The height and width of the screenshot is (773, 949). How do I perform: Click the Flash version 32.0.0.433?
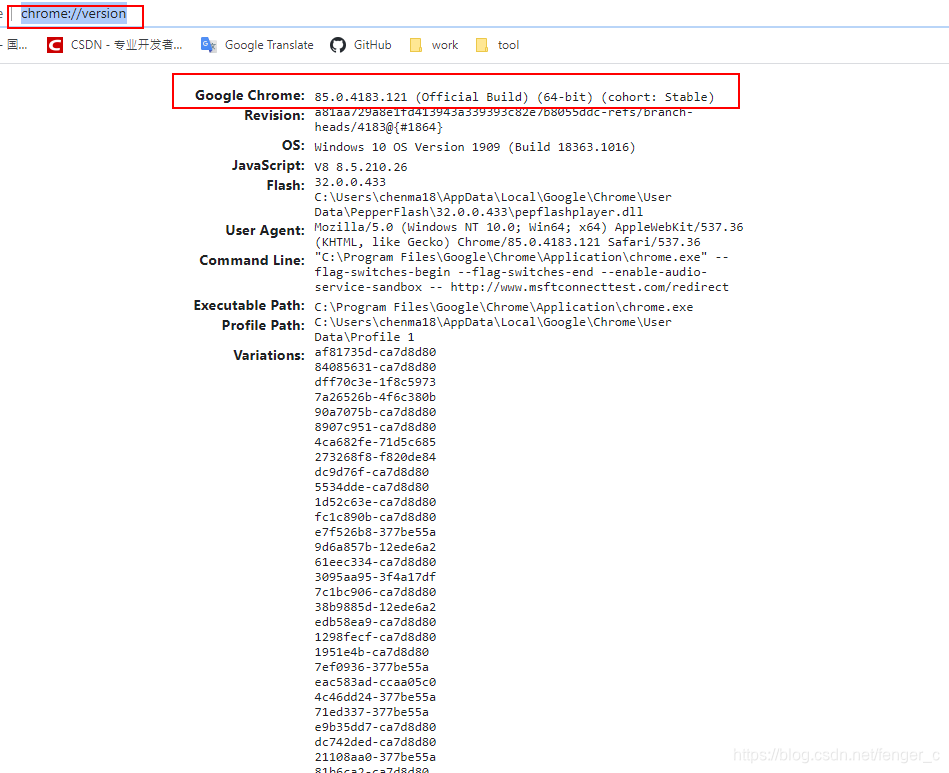(x=350, y=182)
